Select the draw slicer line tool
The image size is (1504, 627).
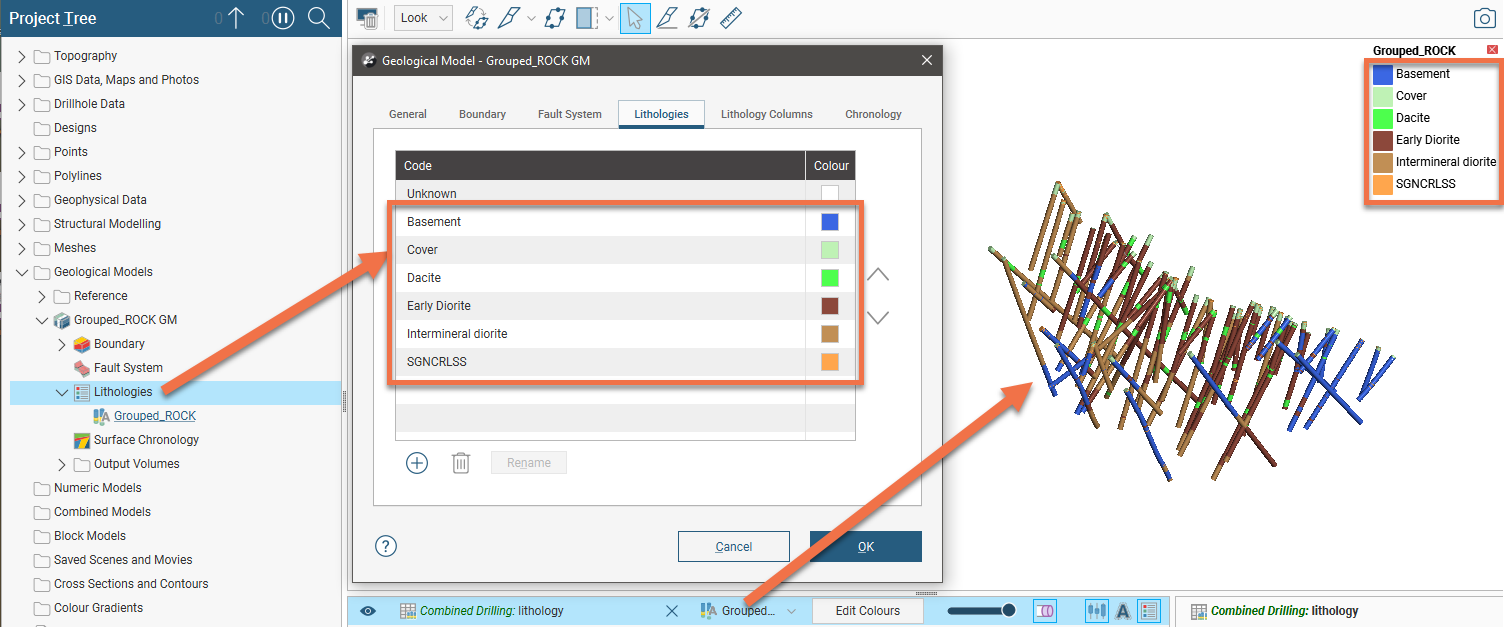509,18
